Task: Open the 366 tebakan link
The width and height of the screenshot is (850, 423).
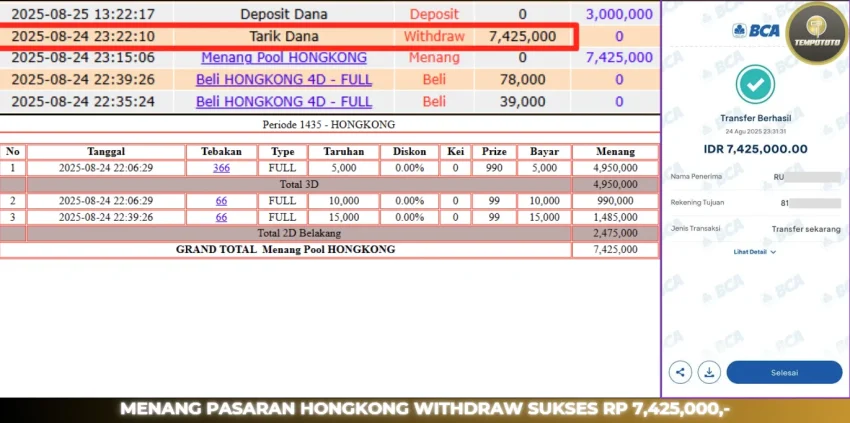Action: point(221,168)
